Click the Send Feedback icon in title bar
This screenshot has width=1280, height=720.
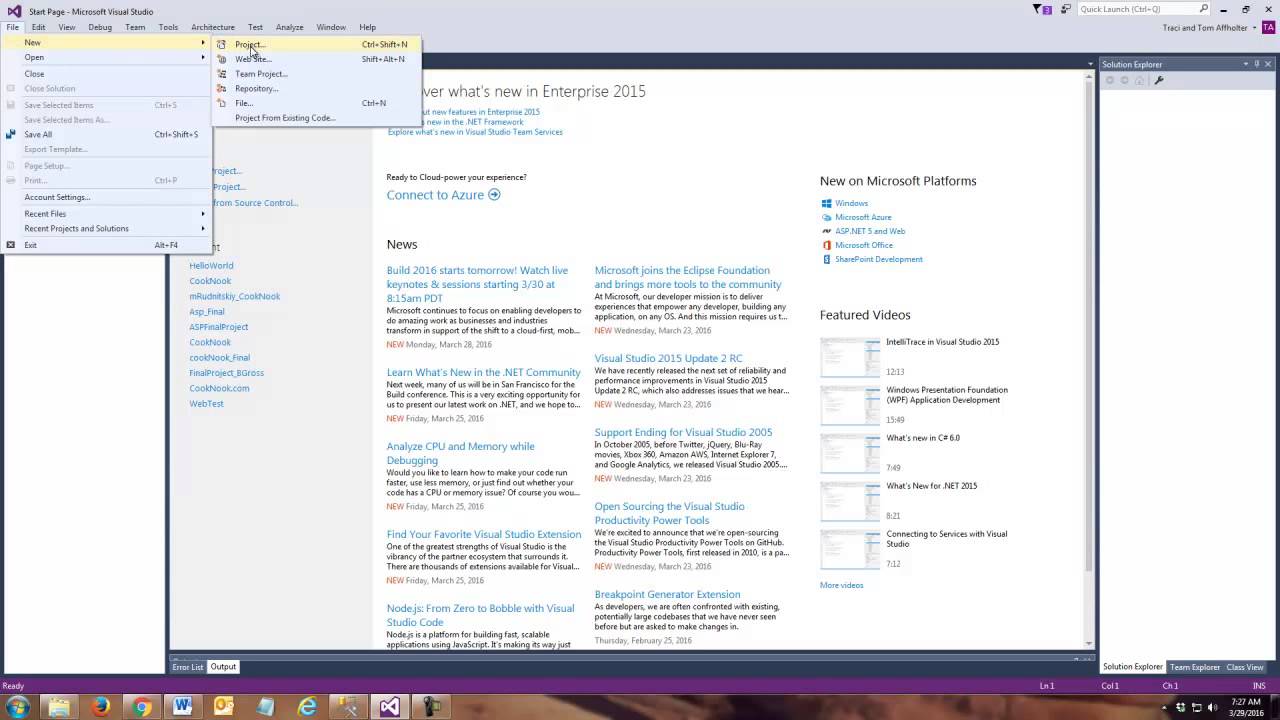tap(1064, 9)
